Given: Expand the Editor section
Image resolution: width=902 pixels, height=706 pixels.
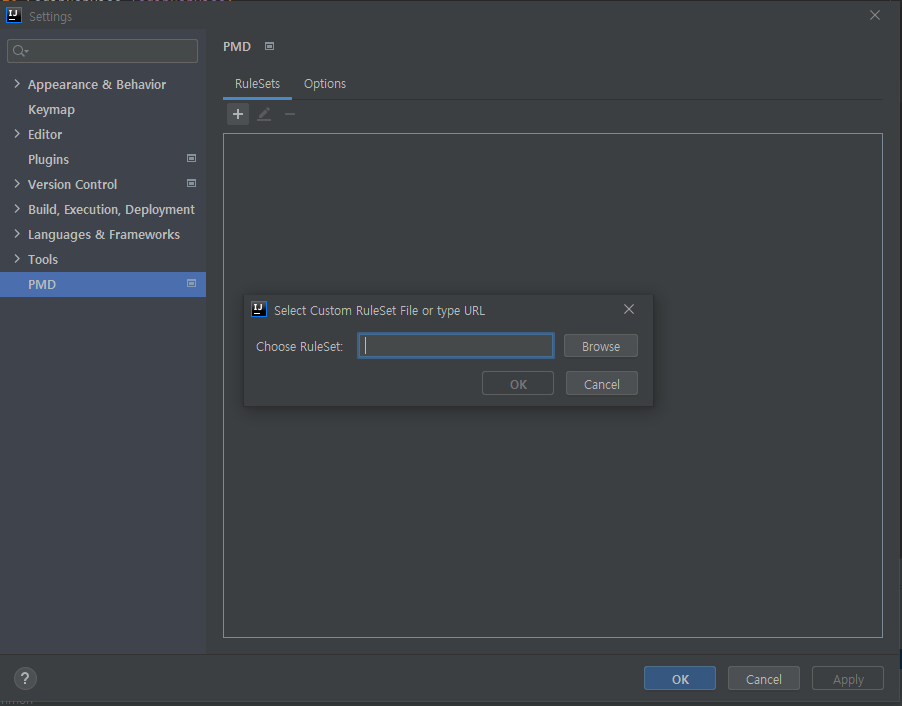Looking at the screenshot, I should tap(17, 133).
